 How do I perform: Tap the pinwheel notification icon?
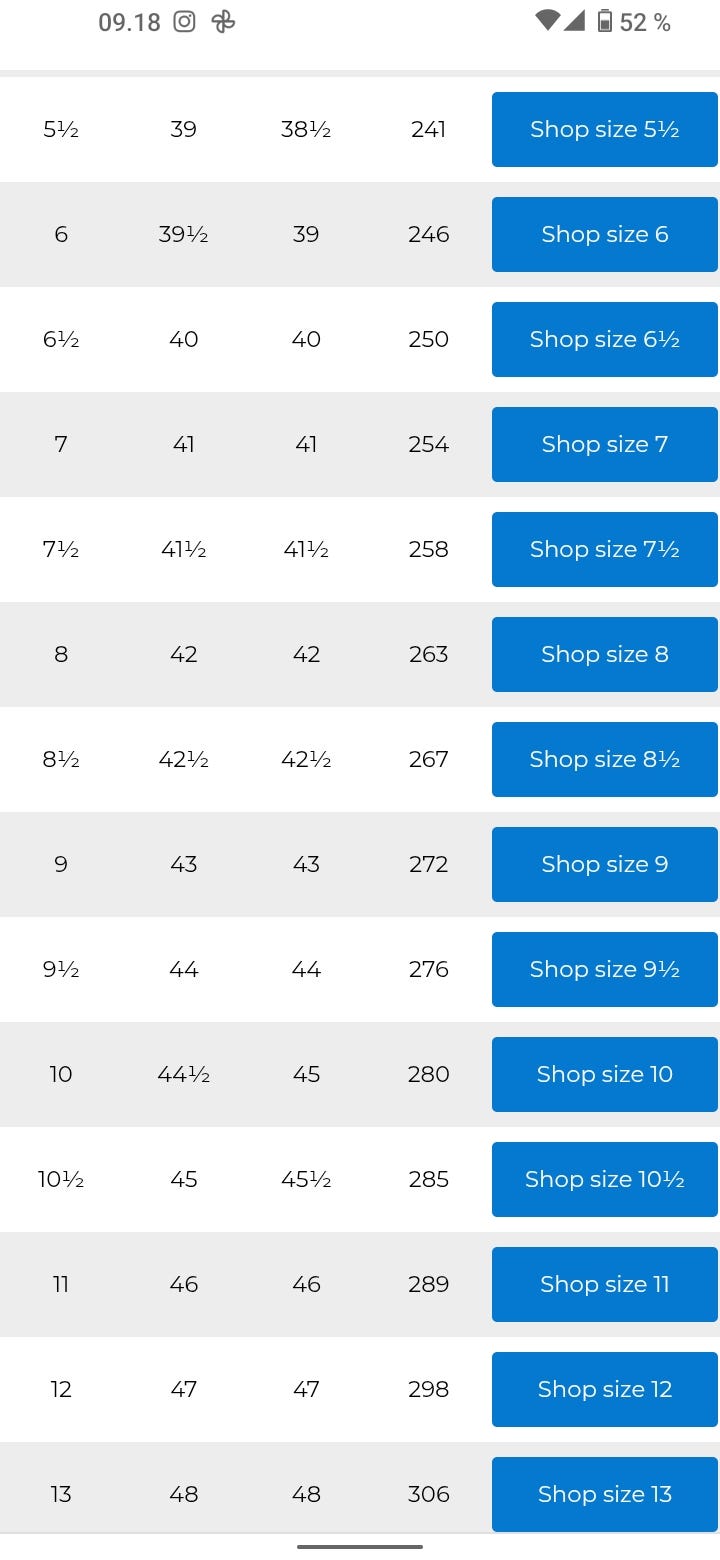point(223,22)
